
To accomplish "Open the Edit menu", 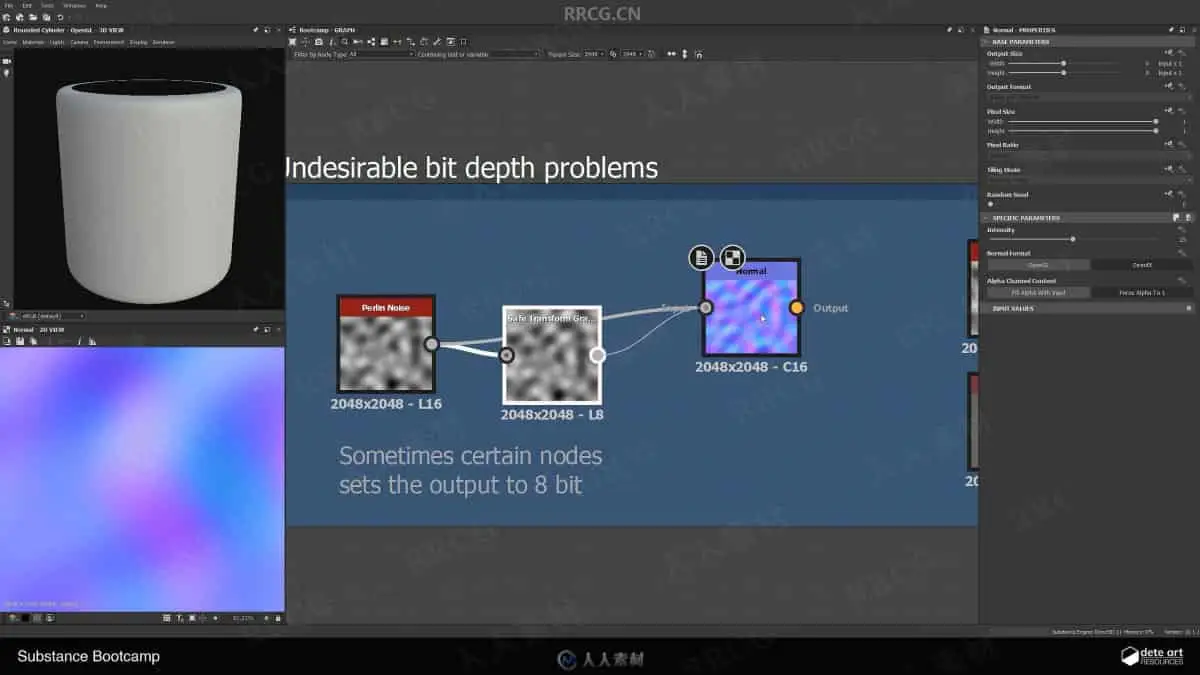I will pos(27,5).
